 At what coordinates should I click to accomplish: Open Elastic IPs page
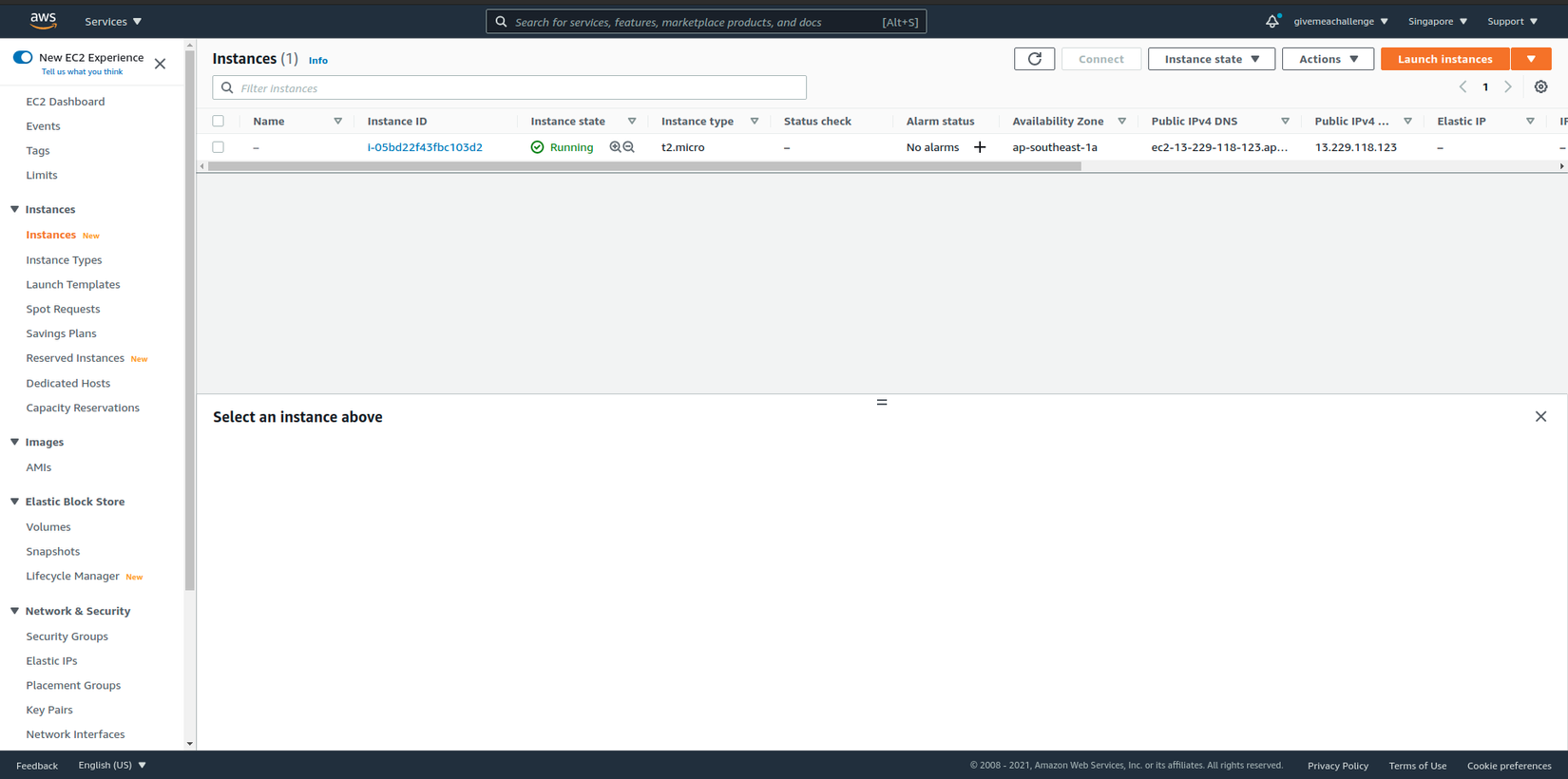click(x=51, y=661)
